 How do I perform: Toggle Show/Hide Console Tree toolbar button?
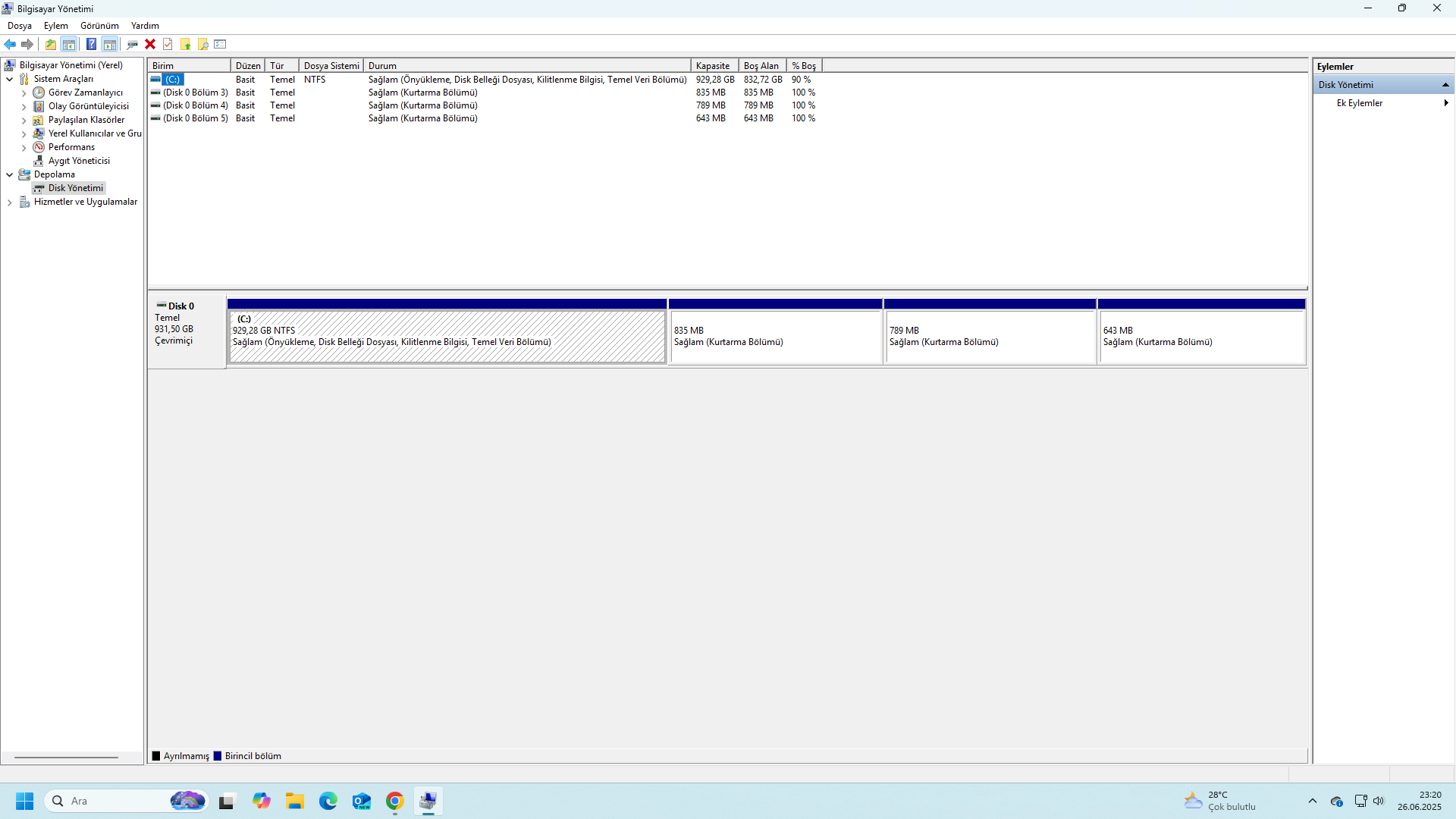69,44
